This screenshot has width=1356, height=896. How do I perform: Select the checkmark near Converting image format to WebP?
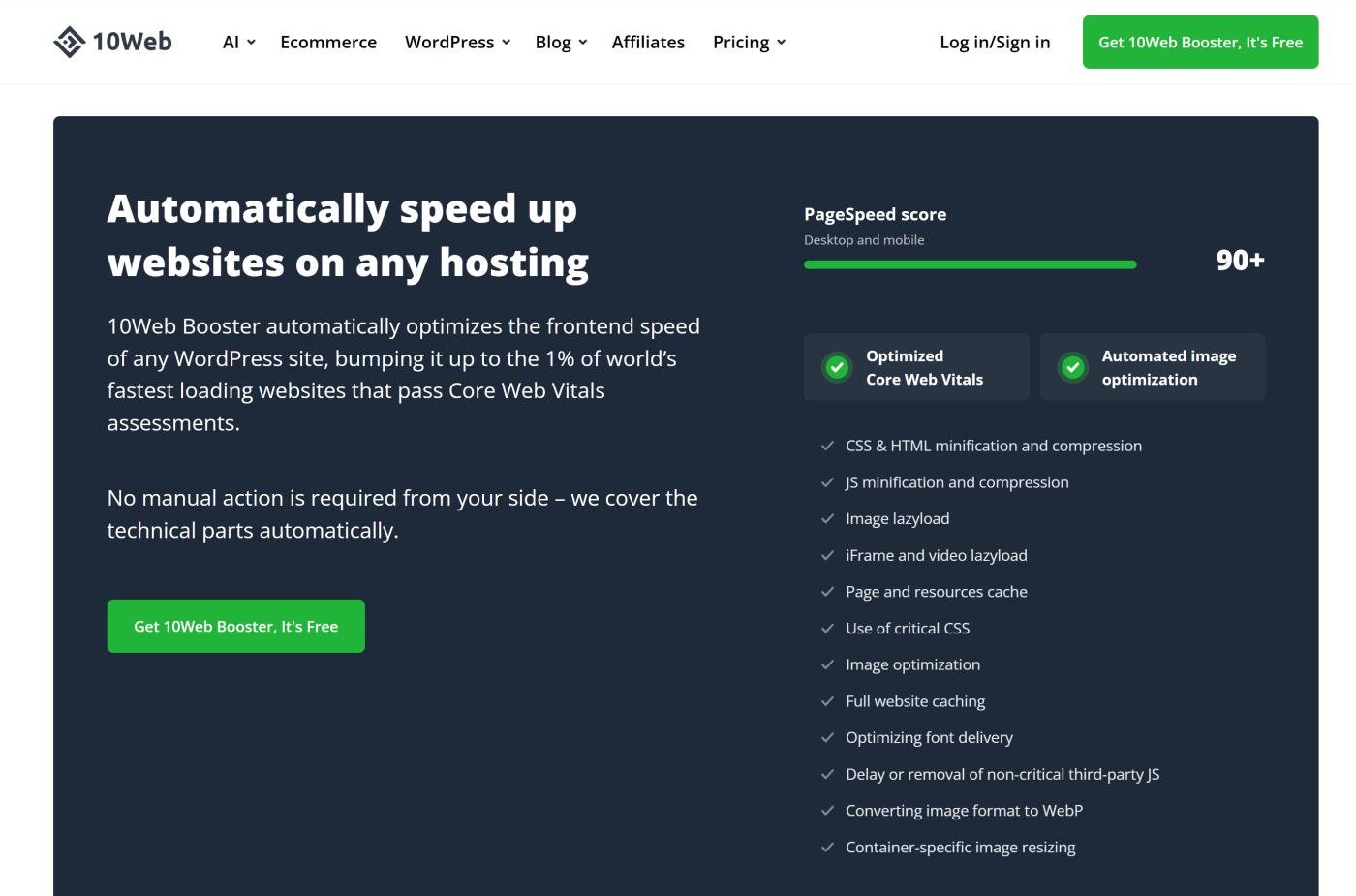pyautogui.click(x=827, y=810)
